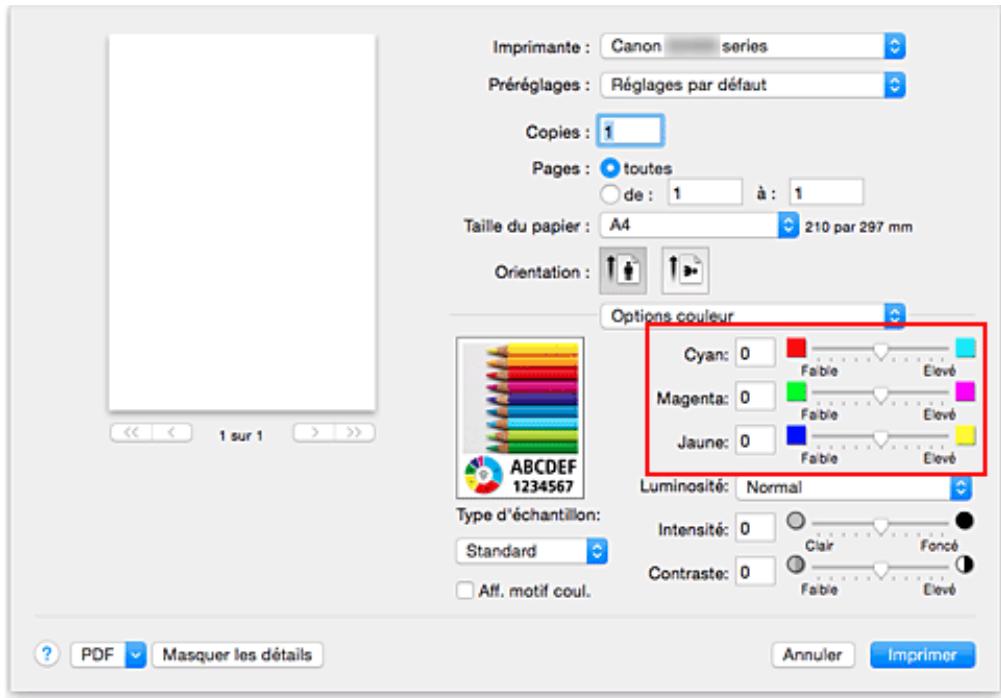Enable the Aff. motif coul. checkbox
The height and width of the screenshot is (698, 1001).
point(463,591)
